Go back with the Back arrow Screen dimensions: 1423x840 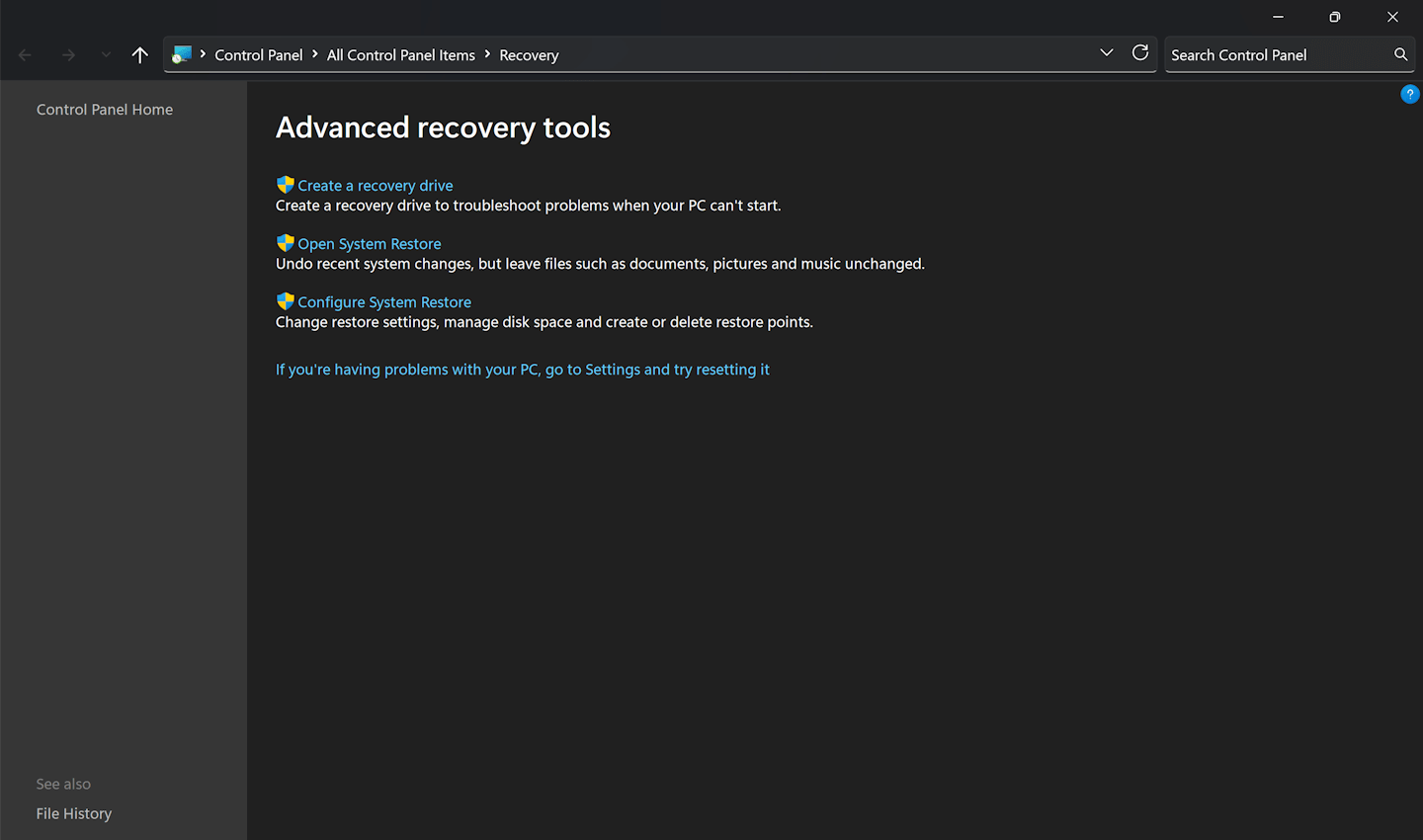(x=26, y=55)
